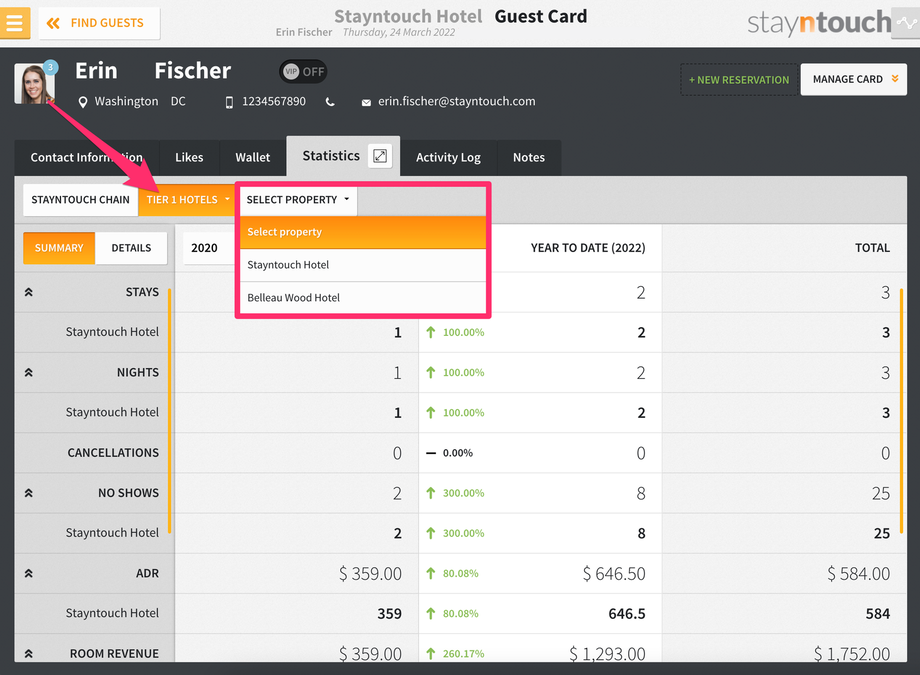Toggle the VIP switch on

tap(303, 72)
